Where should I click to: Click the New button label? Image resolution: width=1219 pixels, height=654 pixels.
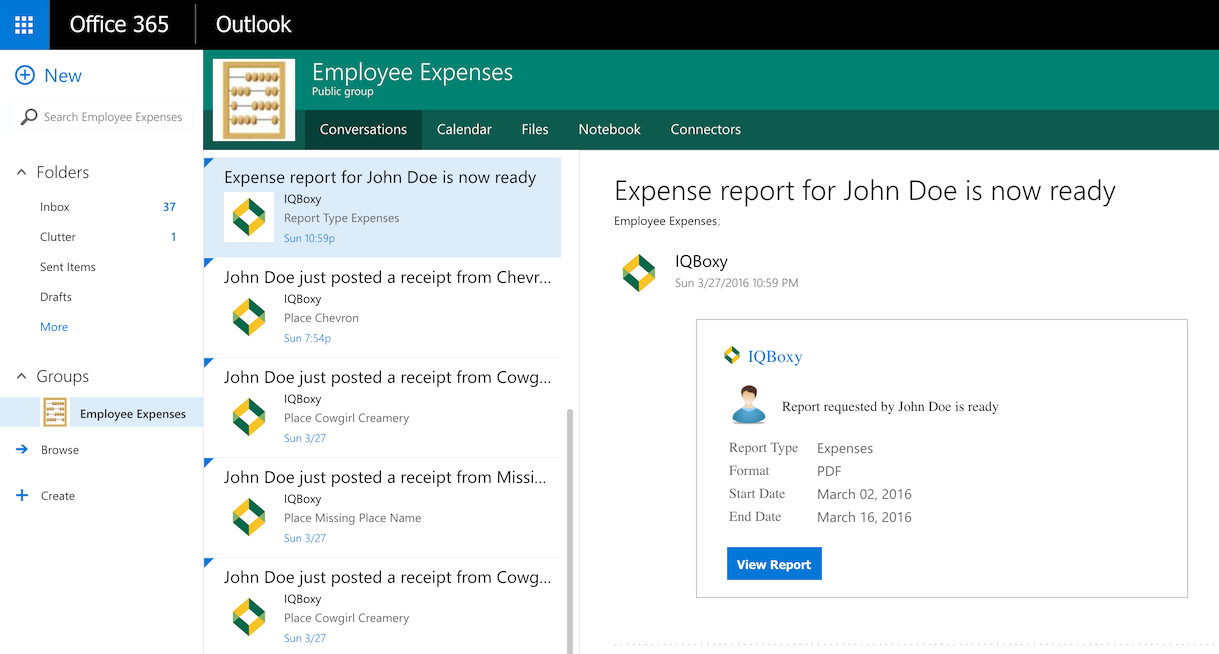point(63,76)
